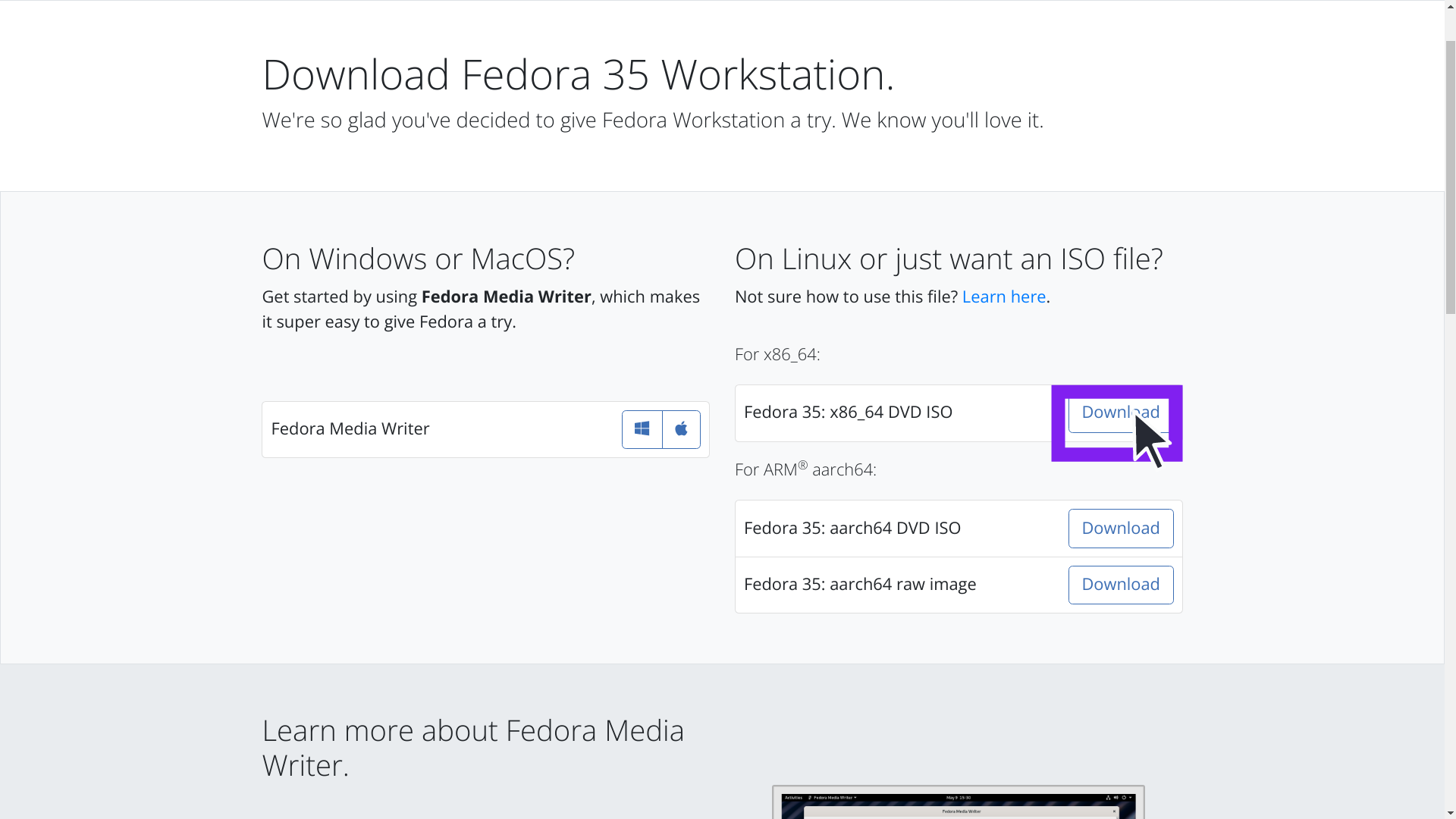Click the Fedora Media Writer screenshot thumbnail
1456x819 pixels.
click(958, 802)
